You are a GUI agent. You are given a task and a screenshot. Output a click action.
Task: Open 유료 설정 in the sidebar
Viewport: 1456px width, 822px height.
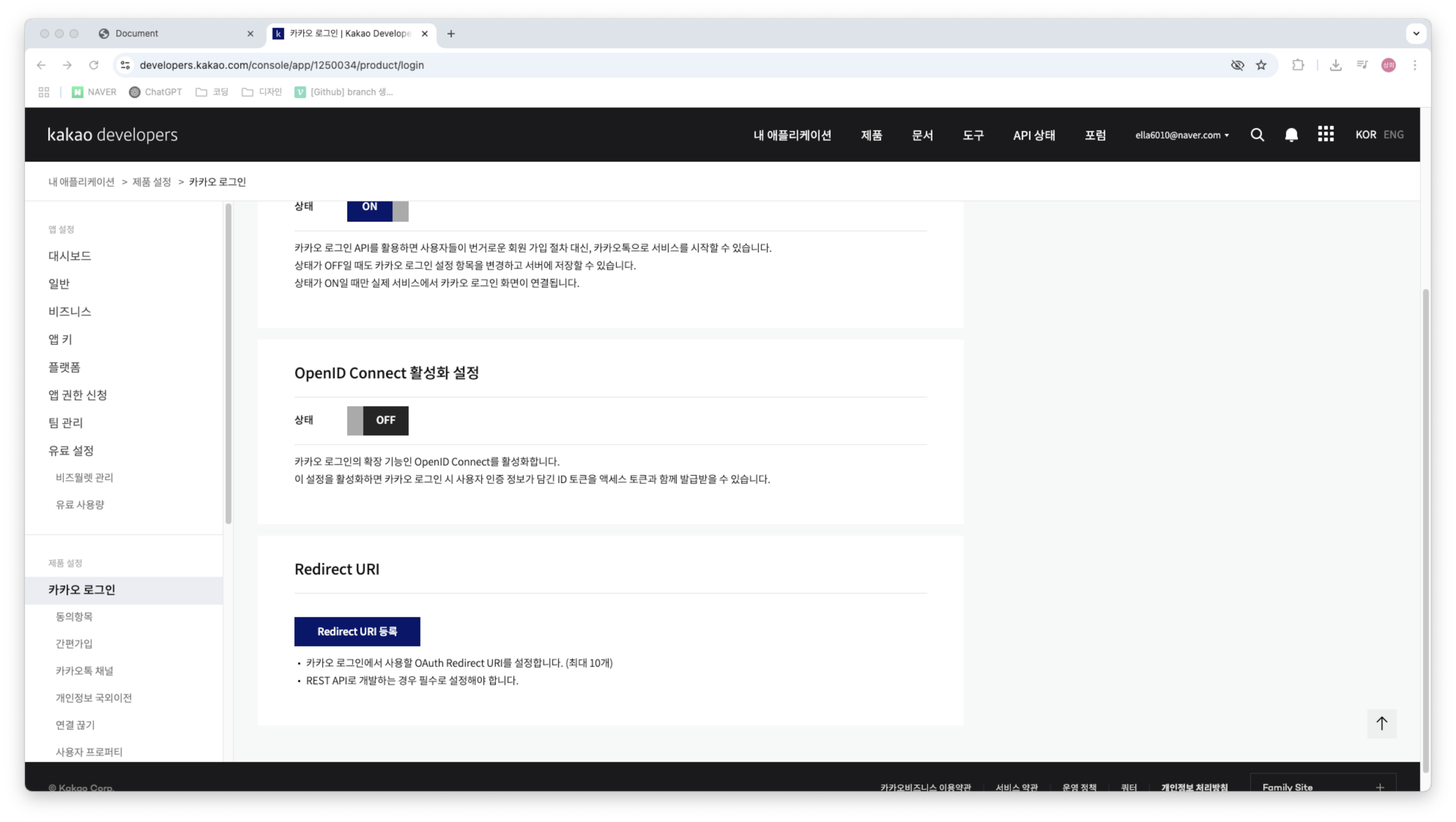[71, 450]
